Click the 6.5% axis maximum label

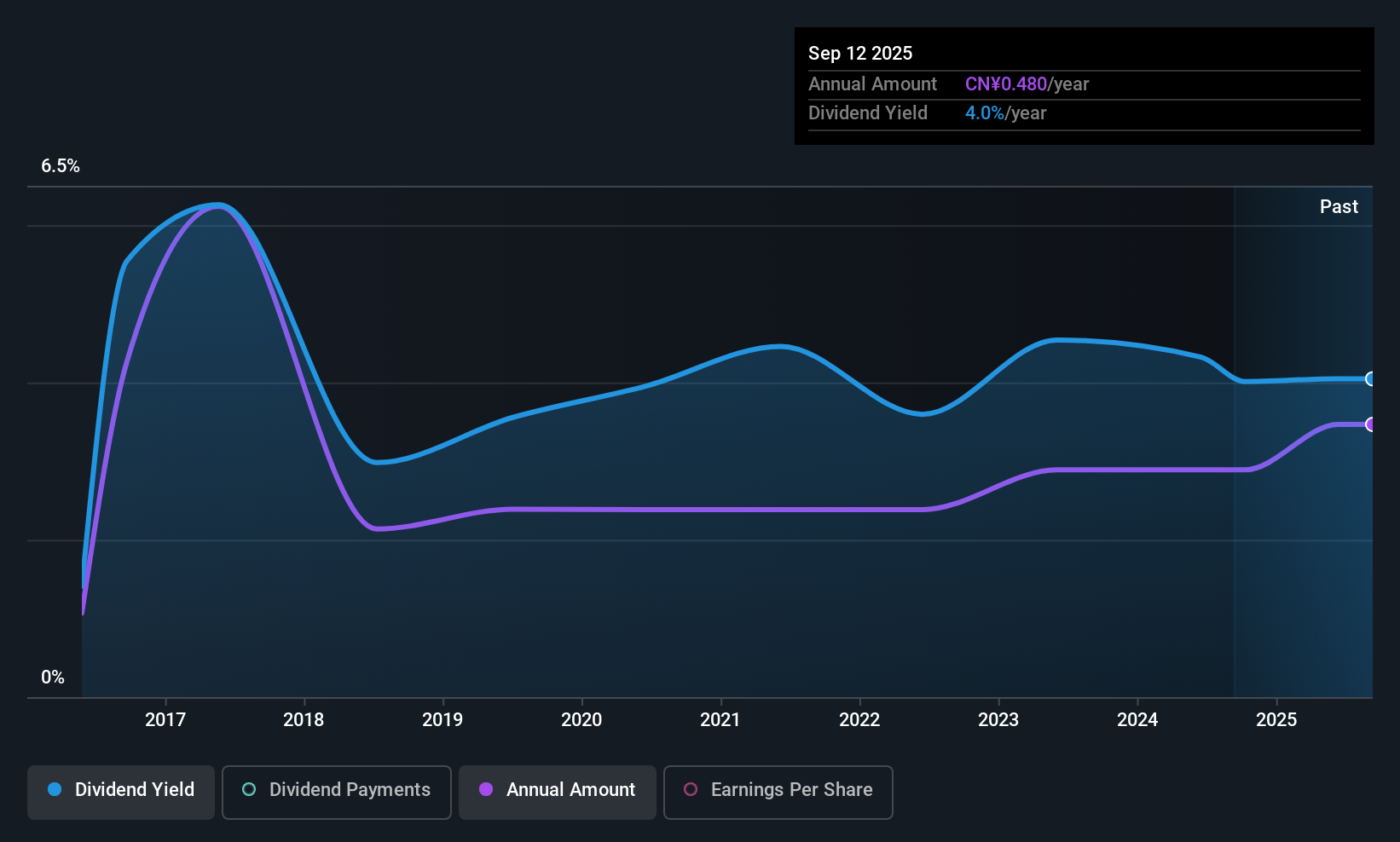(61, 166)
